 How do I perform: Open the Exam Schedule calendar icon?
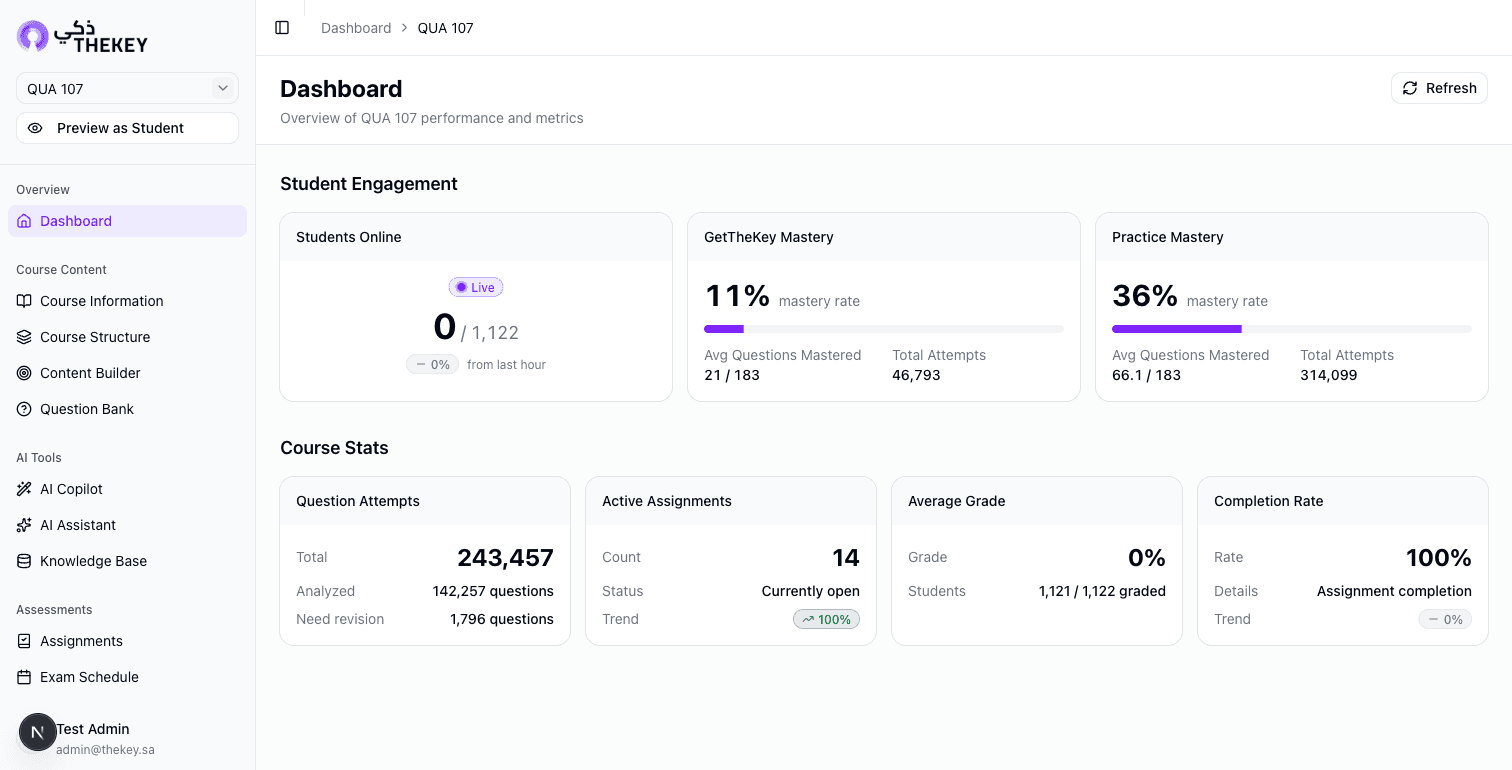coord(24,677)
